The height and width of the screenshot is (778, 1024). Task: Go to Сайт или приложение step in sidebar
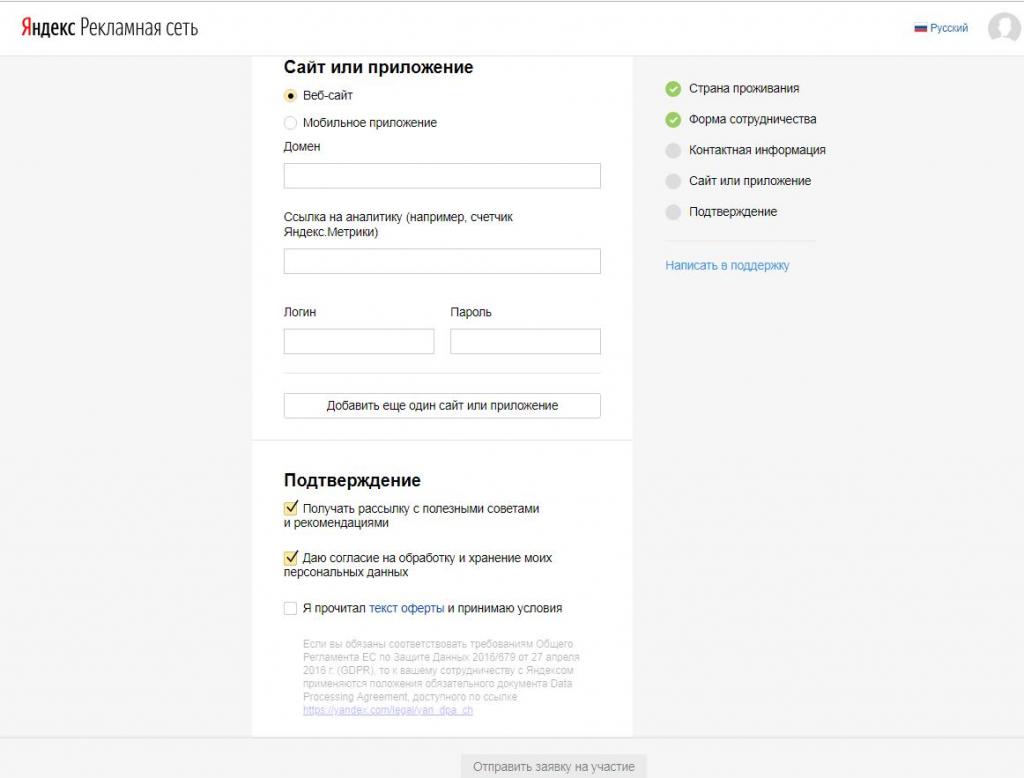coord(749,181)
